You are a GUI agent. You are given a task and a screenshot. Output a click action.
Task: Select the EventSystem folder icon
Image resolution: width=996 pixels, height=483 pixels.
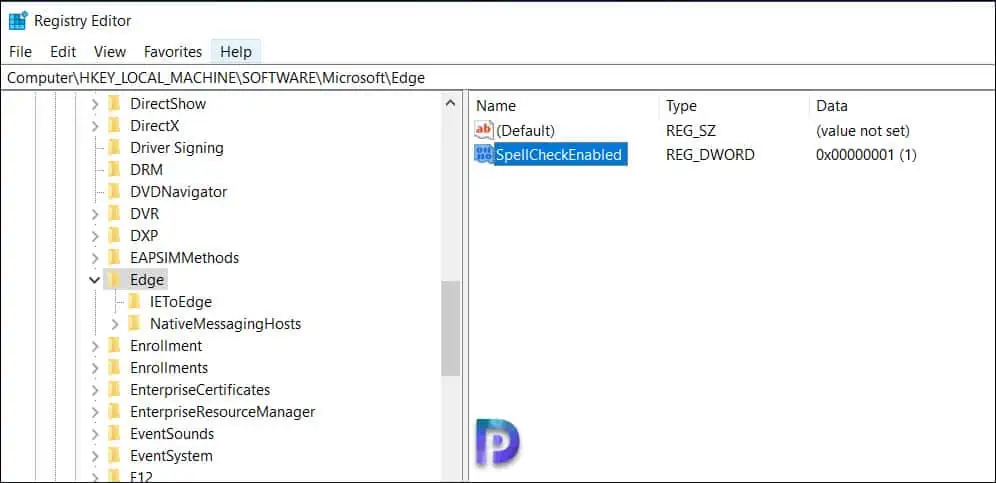point(114,456)
